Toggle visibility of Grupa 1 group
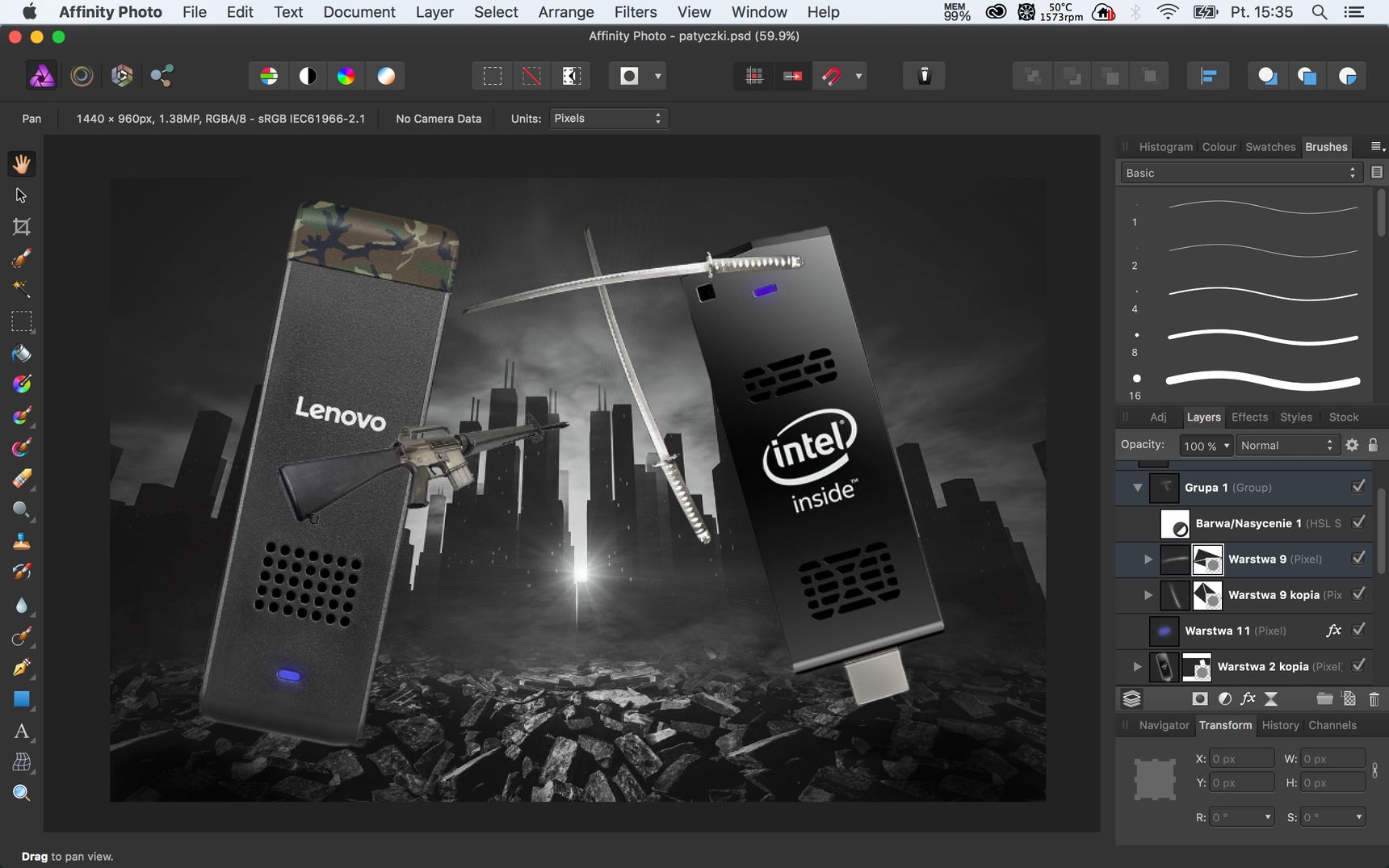Screen dimensions: 1389x868 [x=1358, y=486]
